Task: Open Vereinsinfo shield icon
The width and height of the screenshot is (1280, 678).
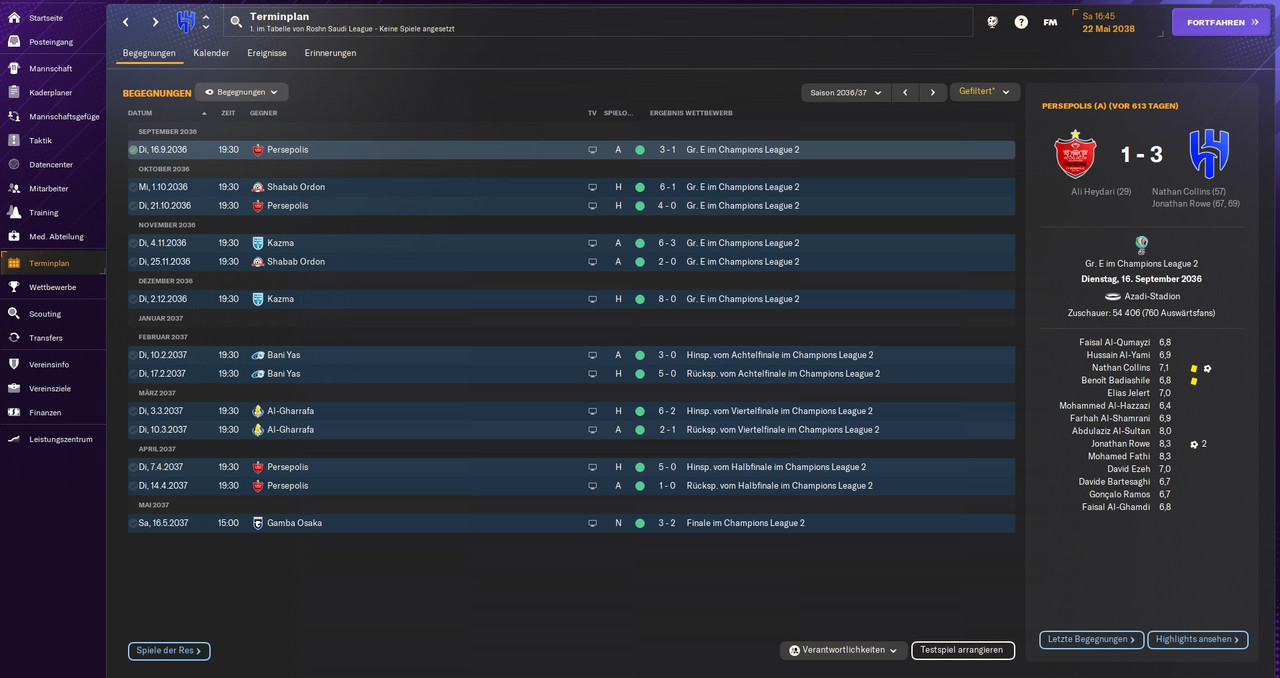Action: [x=14, y=364]
